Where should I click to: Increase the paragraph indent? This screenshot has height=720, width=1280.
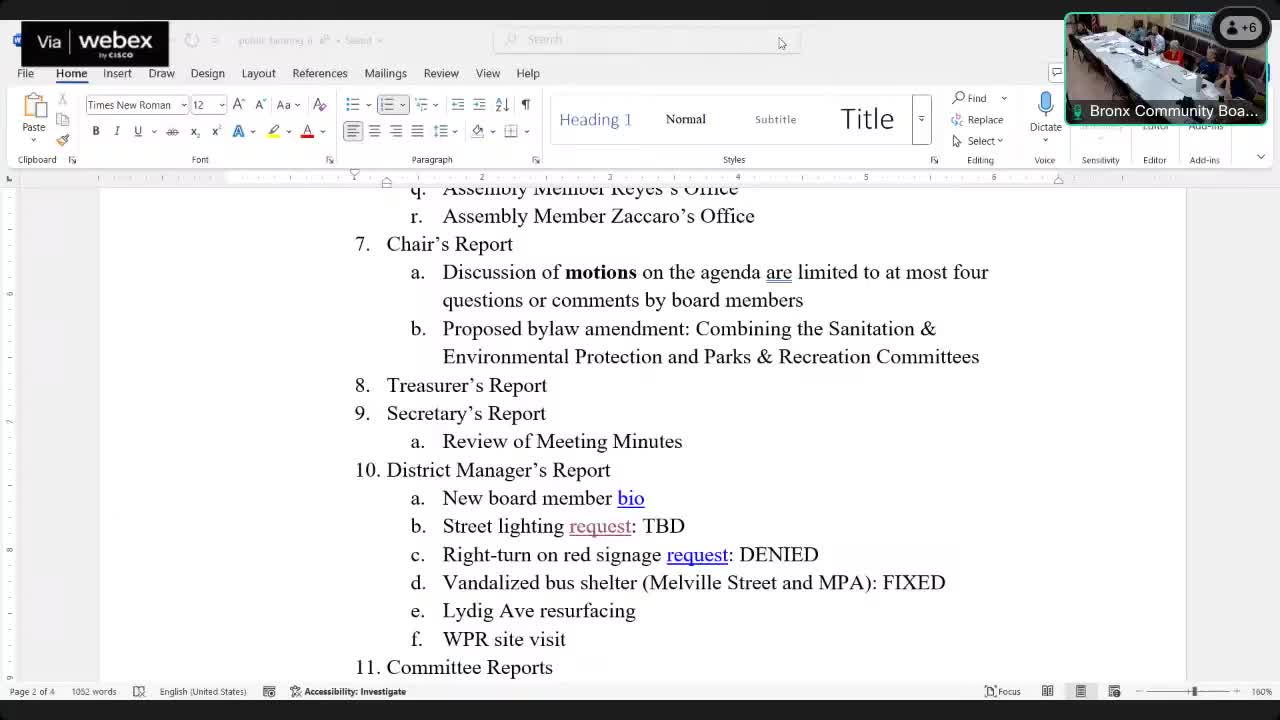(479, 104)
